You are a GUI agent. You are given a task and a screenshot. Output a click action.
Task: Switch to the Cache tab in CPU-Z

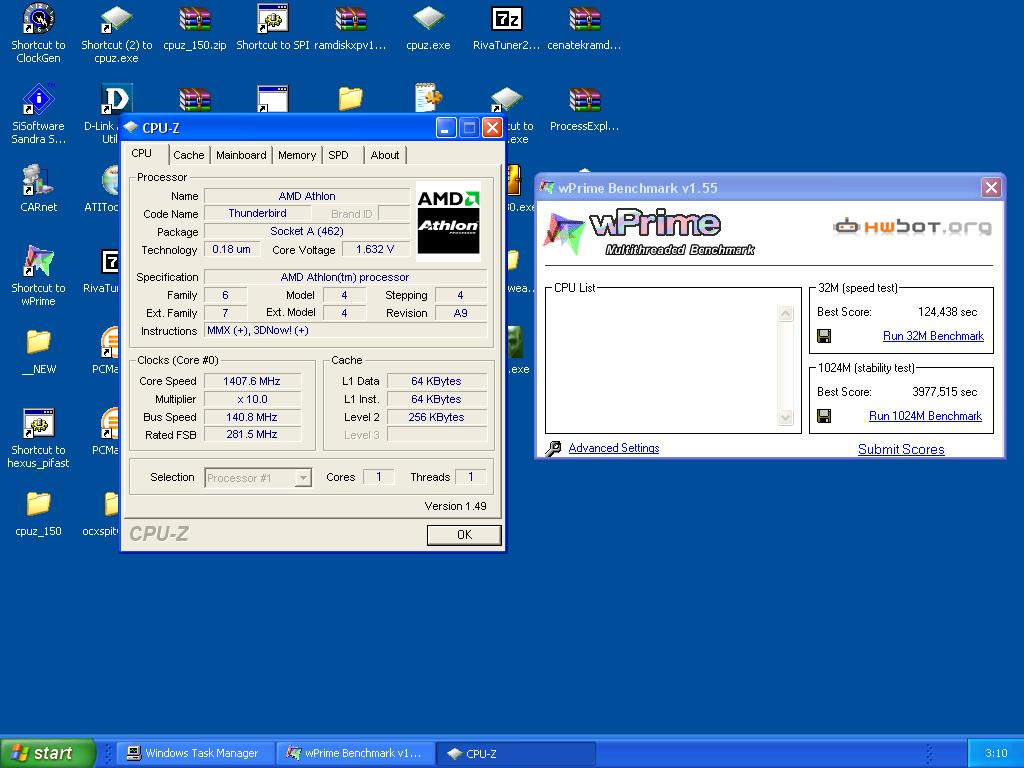(189, 155)
